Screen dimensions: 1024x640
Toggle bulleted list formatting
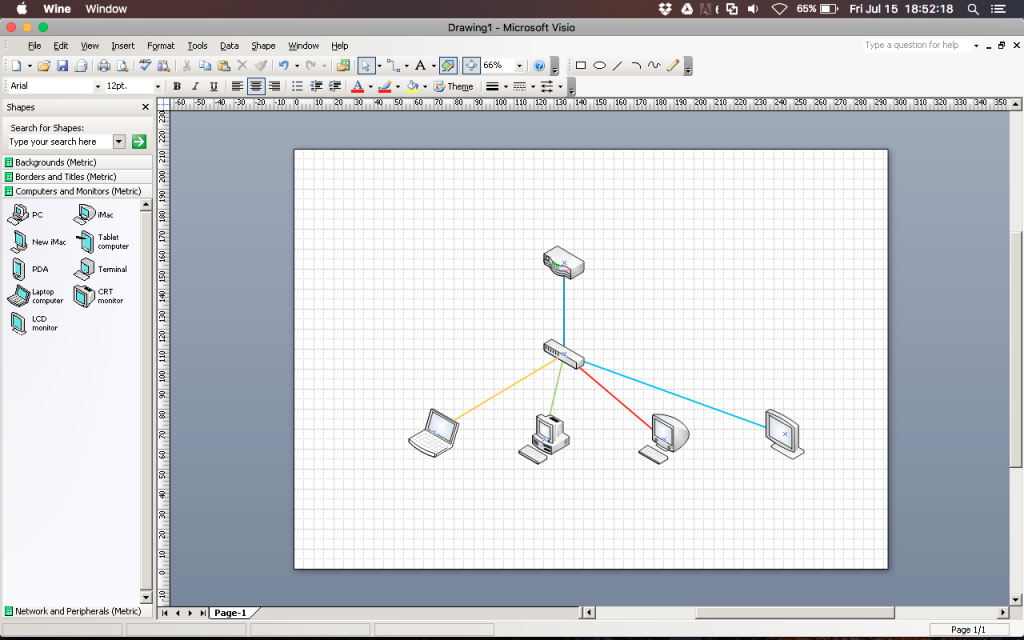point(297,86)
